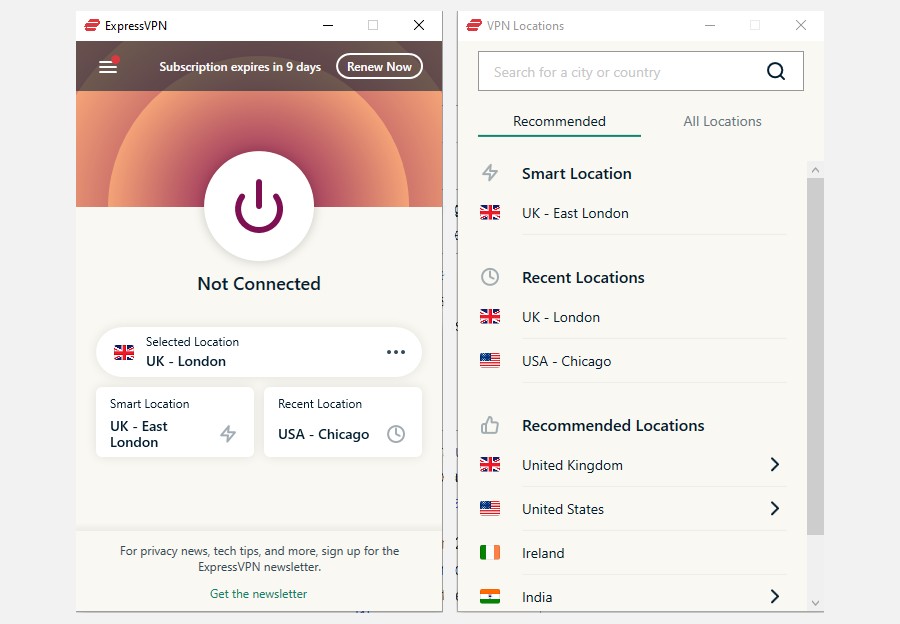Click the magnifying glass search icon
Screen dimensions: 900x624
pos(775,71)
